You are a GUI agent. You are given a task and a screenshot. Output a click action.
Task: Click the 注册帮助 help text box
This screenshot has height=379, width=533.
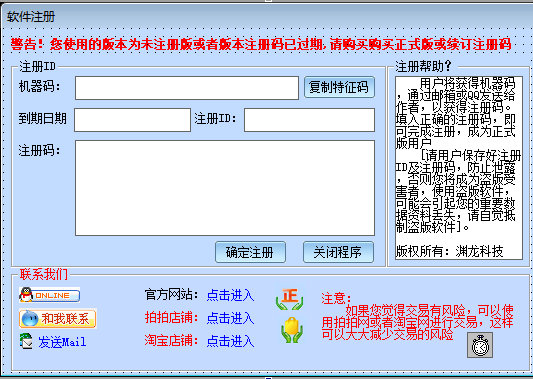tap(459, 168)
